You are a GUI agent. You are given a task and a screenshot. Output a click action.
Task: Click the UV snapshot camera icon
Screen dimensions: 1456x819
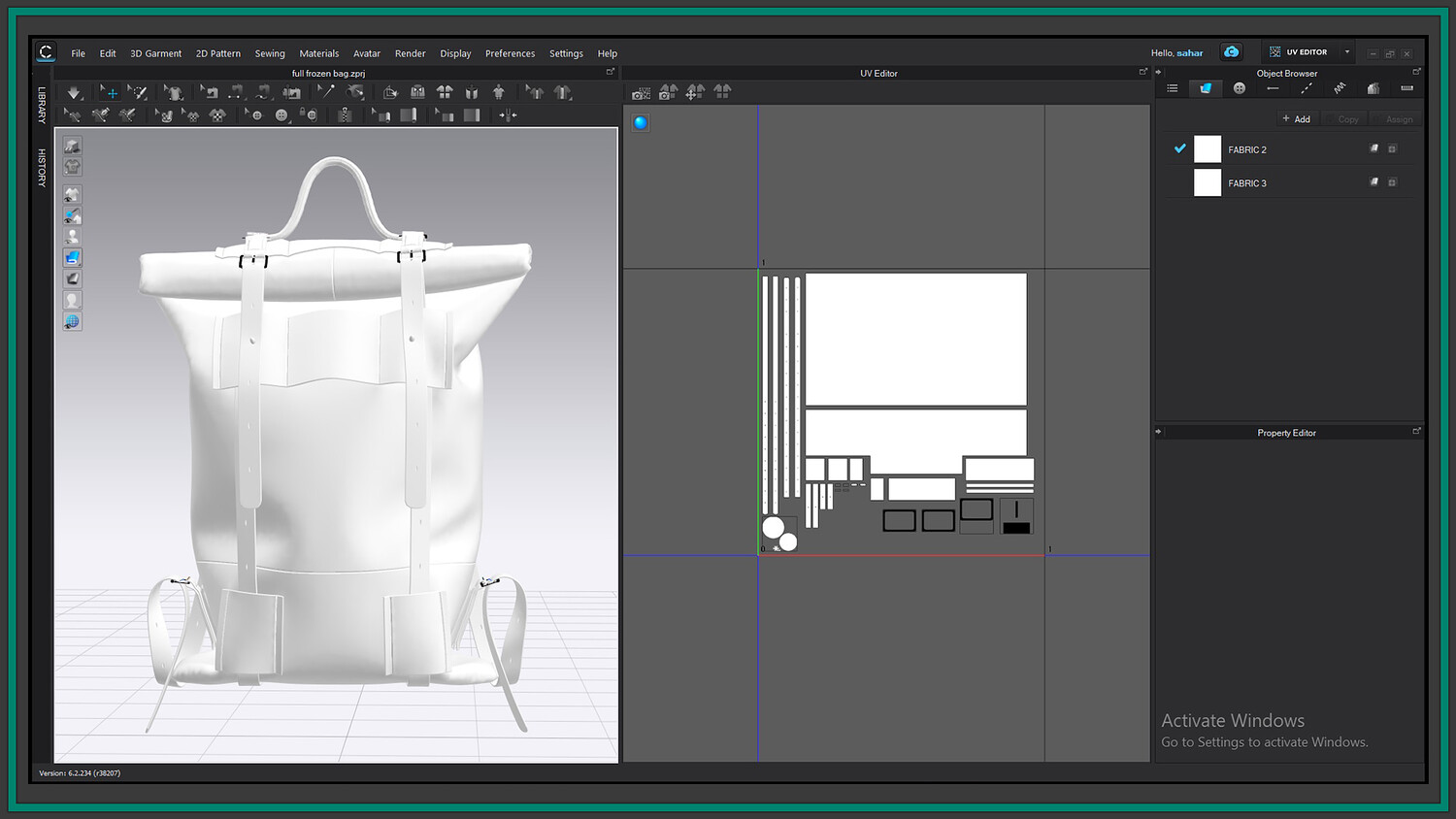(641, 93)
